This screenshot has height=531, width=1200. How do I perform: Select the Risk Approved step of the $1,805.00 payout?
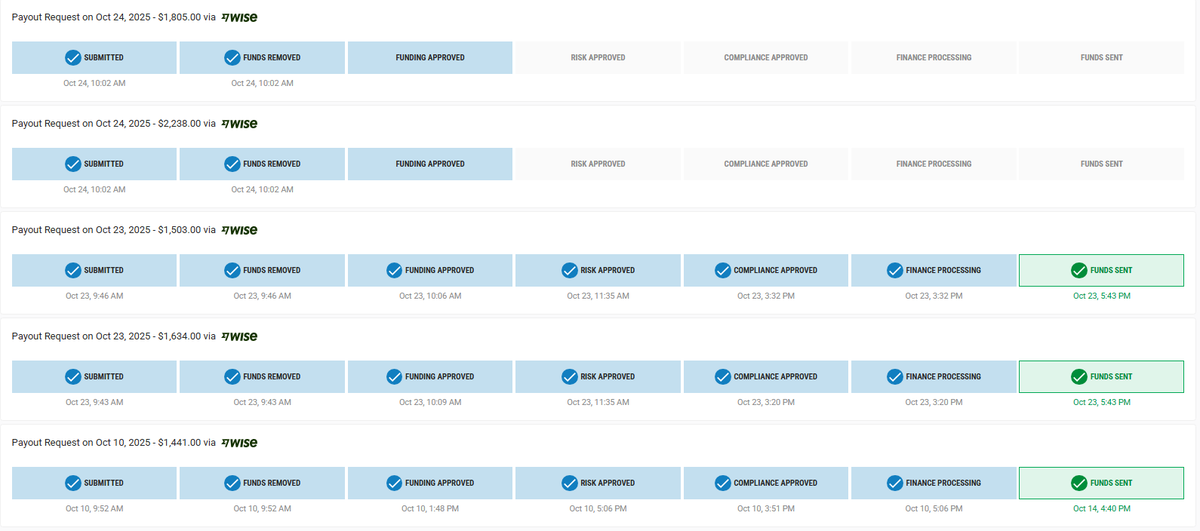point(598,58)
